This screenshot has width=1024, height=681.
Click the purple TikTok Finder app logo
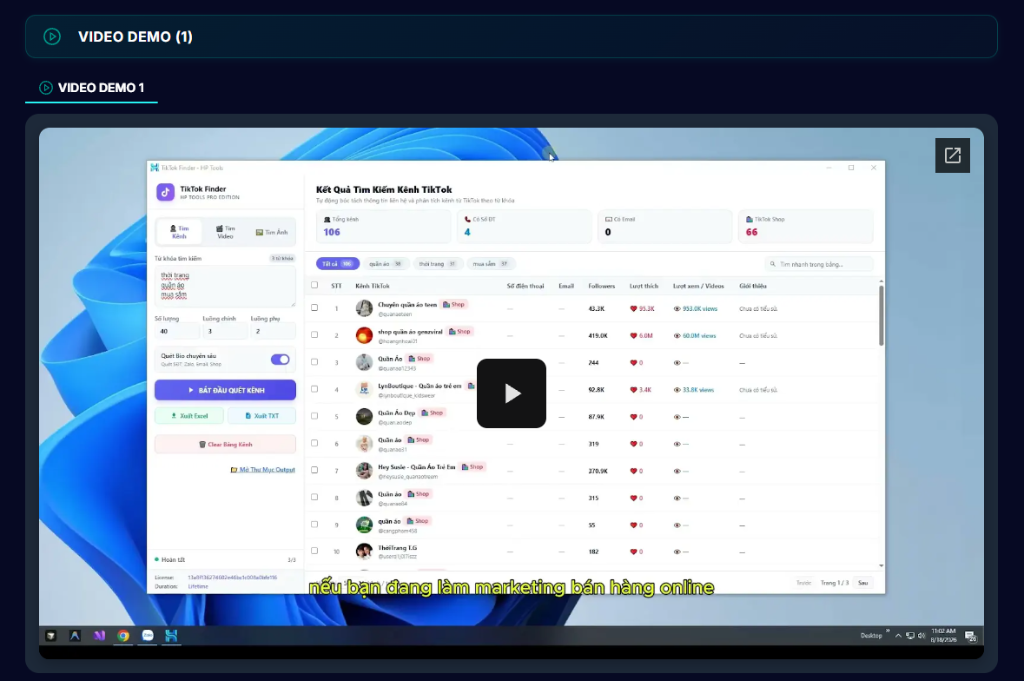[165, 192]
